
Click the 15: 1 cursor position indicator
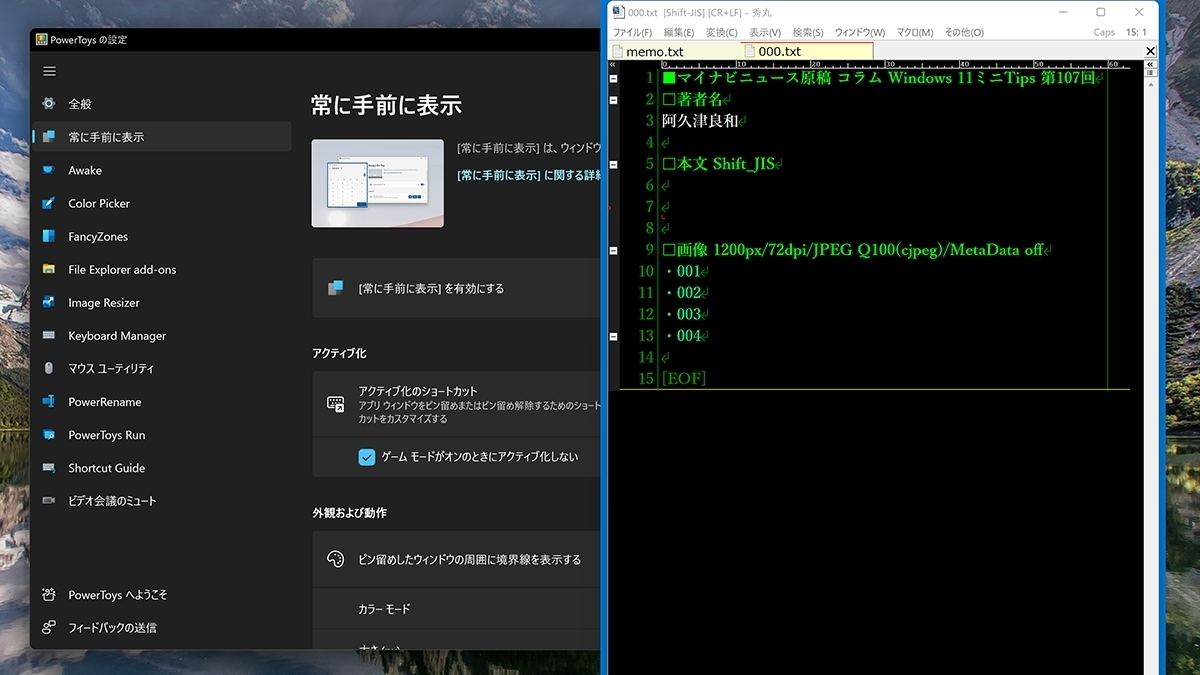coord(1137,33)
